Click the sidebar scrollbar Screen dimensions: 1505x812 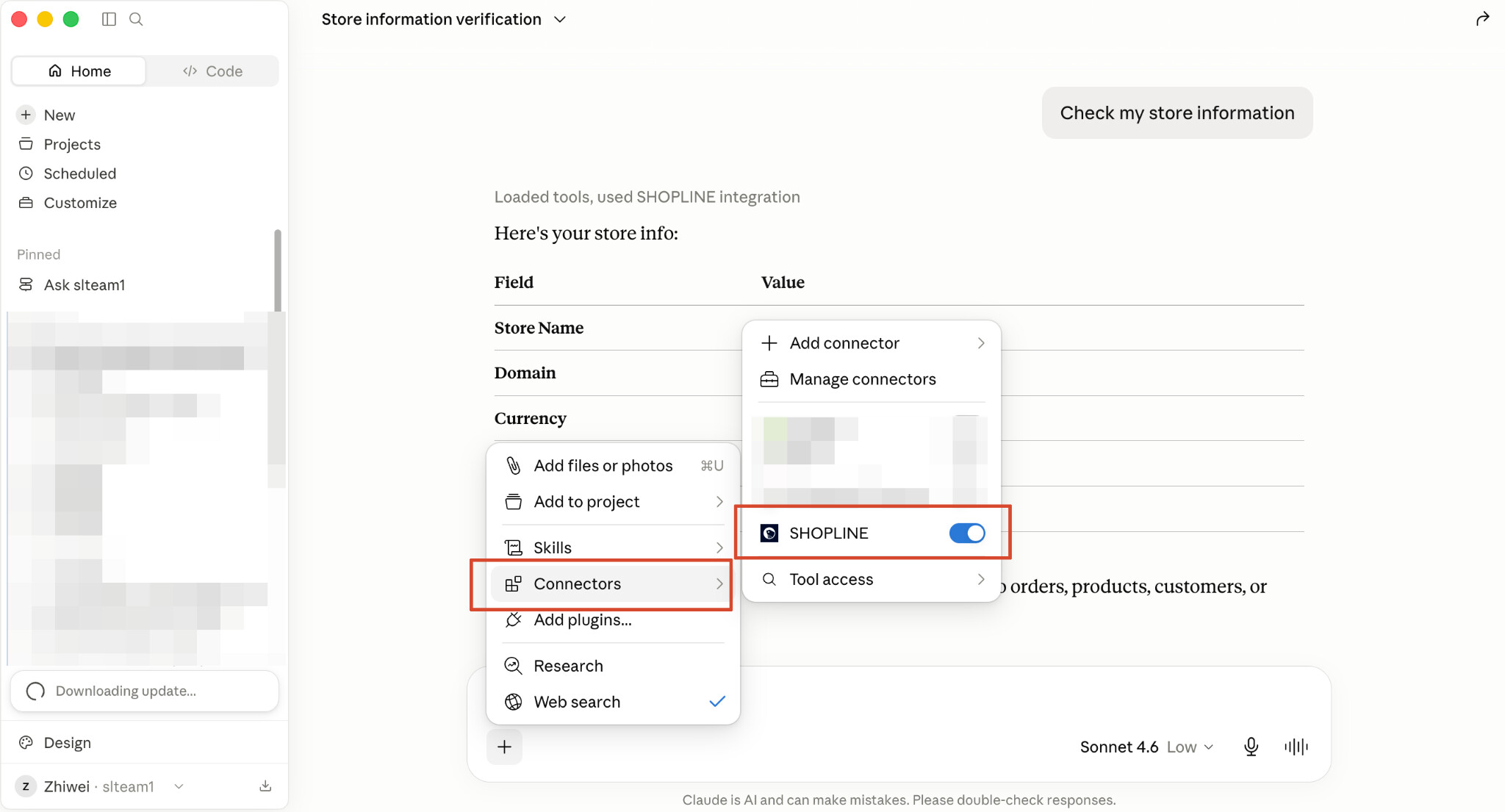(x=278, y=270)
